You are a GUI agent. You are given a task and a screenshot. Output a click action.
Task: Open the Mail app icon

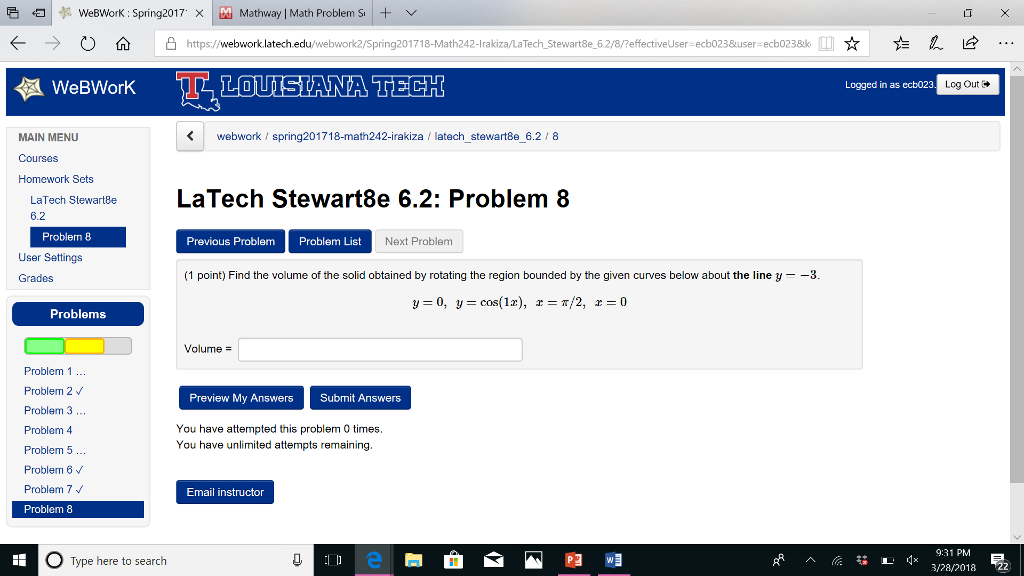tap(493, 558)
